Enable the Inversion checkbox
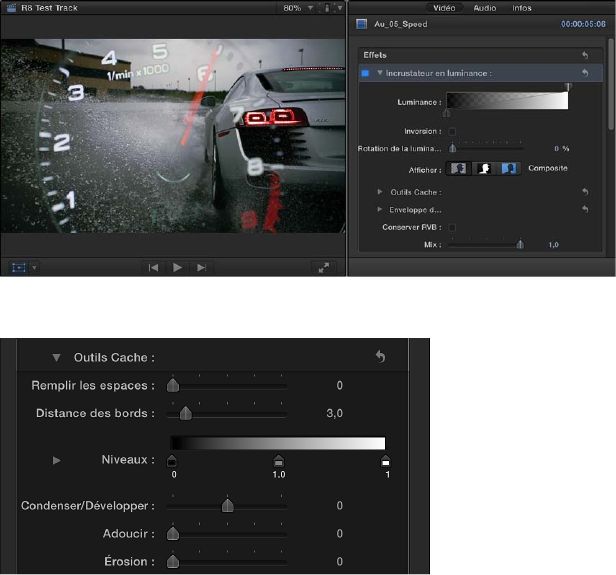Image resolution: width=616 pixels, height=575 pixels. (452, 131)
